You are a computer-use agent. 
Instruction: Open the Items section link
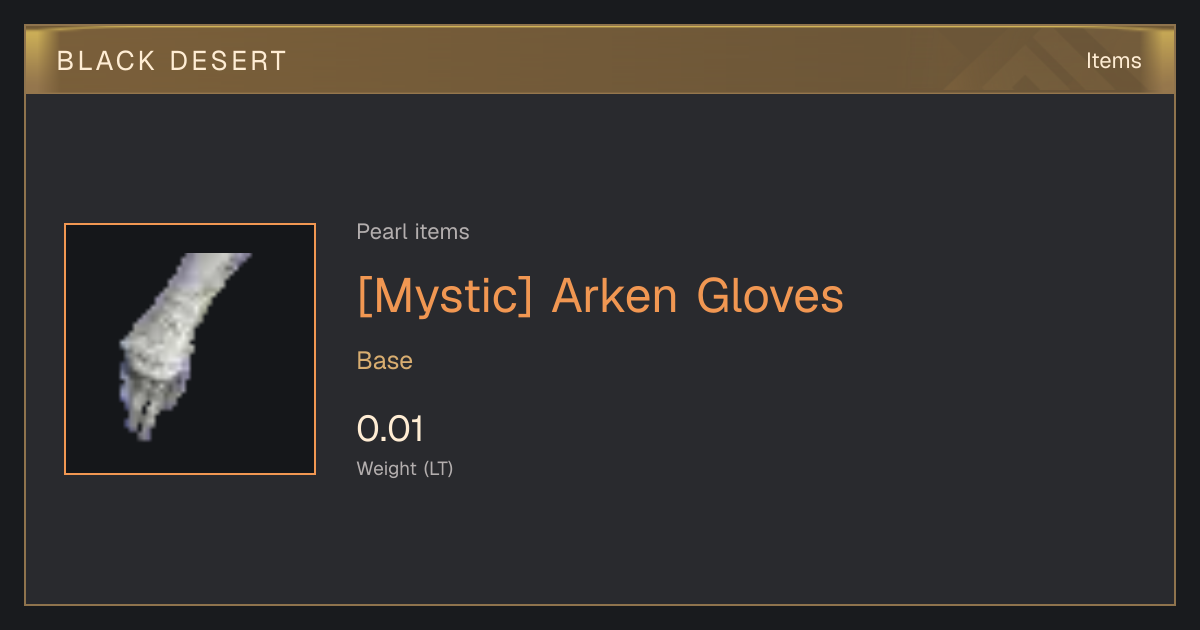pyautogui.click(x=1113, y=61)
